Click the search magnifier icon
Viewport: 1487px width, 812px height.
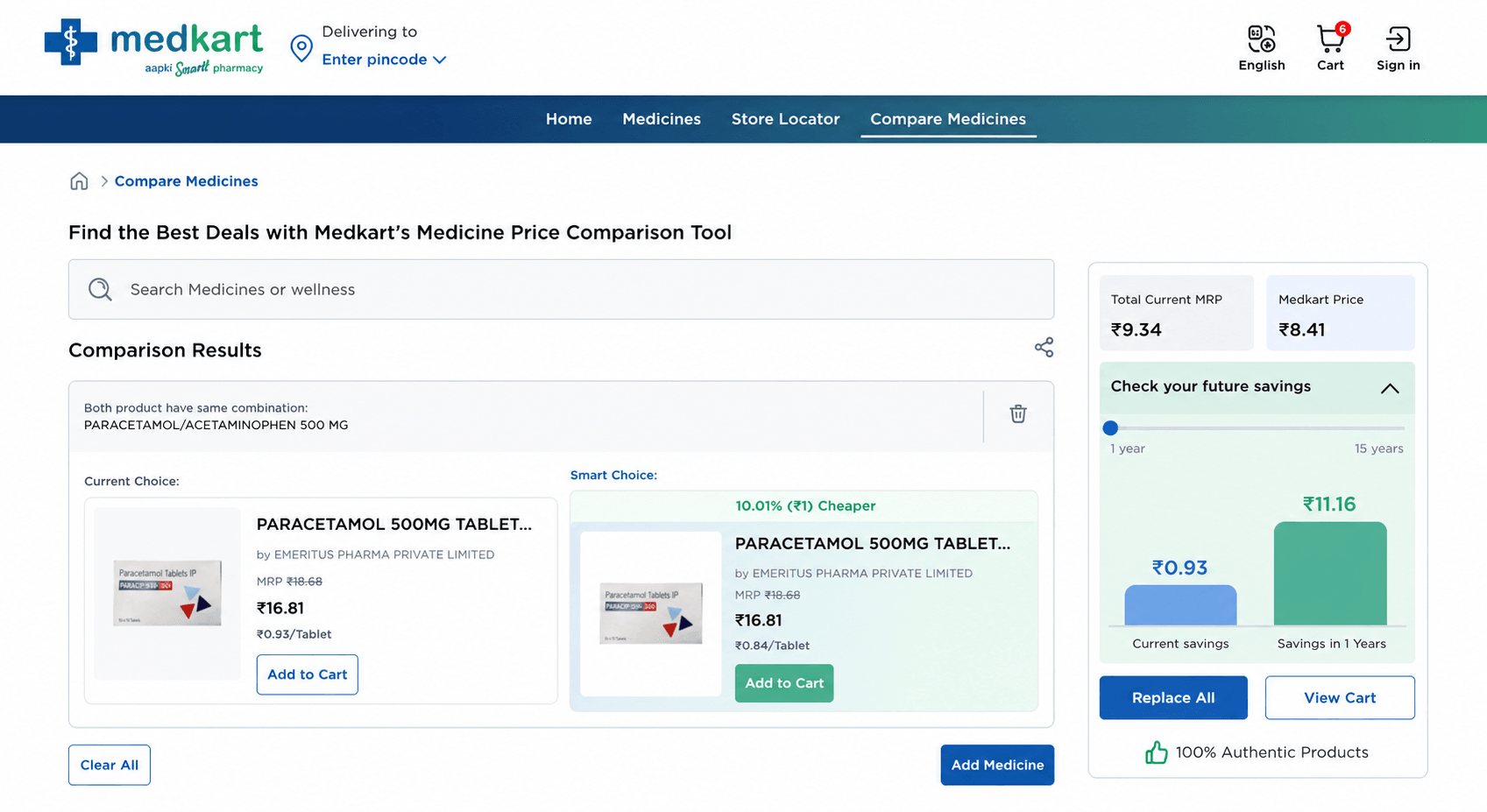coord(100,289)
